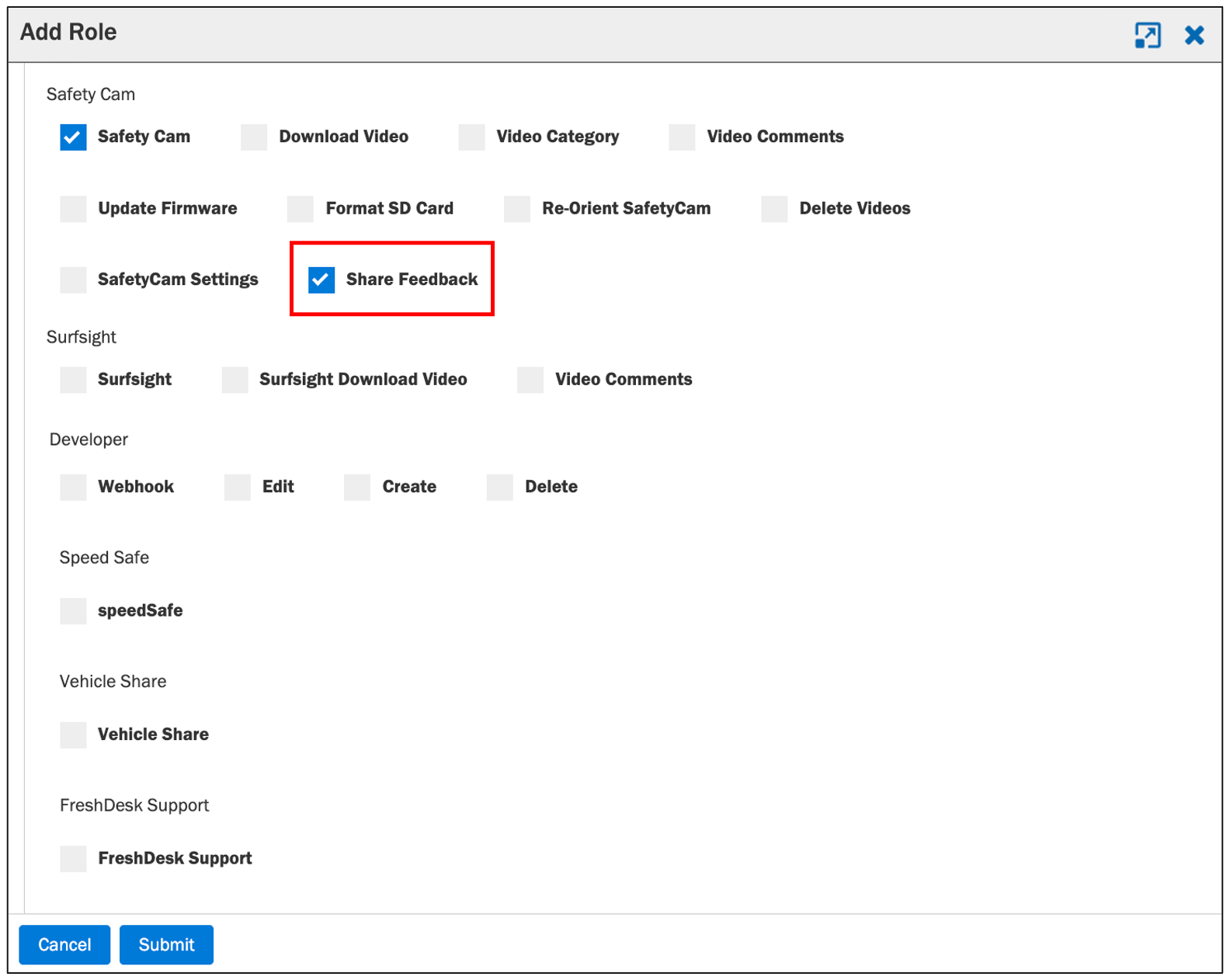Viewport: 1230px width, 980px height.
Task: Enable the FreshDesk Support checkbox
Action: coord(73,859)
